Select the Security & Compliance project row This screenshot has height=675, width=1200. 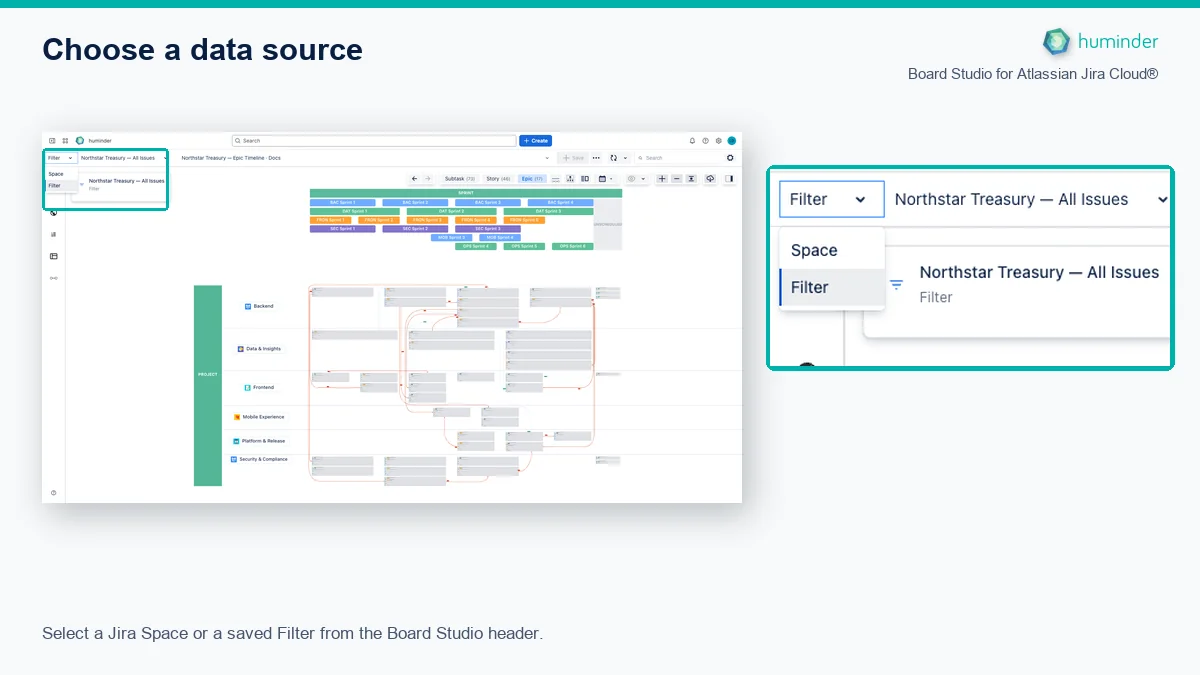[x=259, y=459]
